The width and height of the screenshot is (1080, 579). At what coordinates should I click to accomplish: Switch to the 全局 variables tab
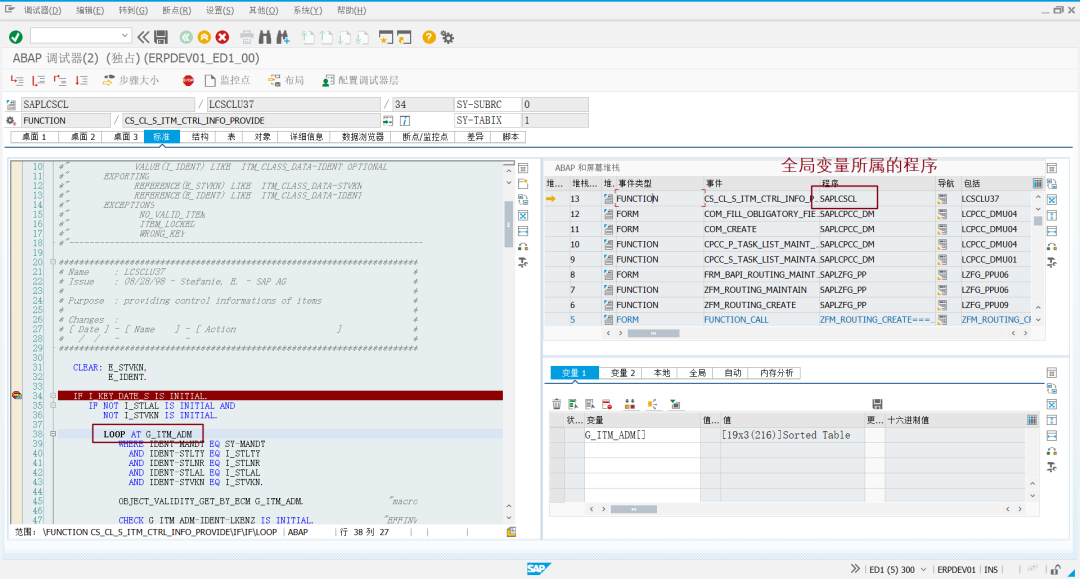[x=698, y=373]
